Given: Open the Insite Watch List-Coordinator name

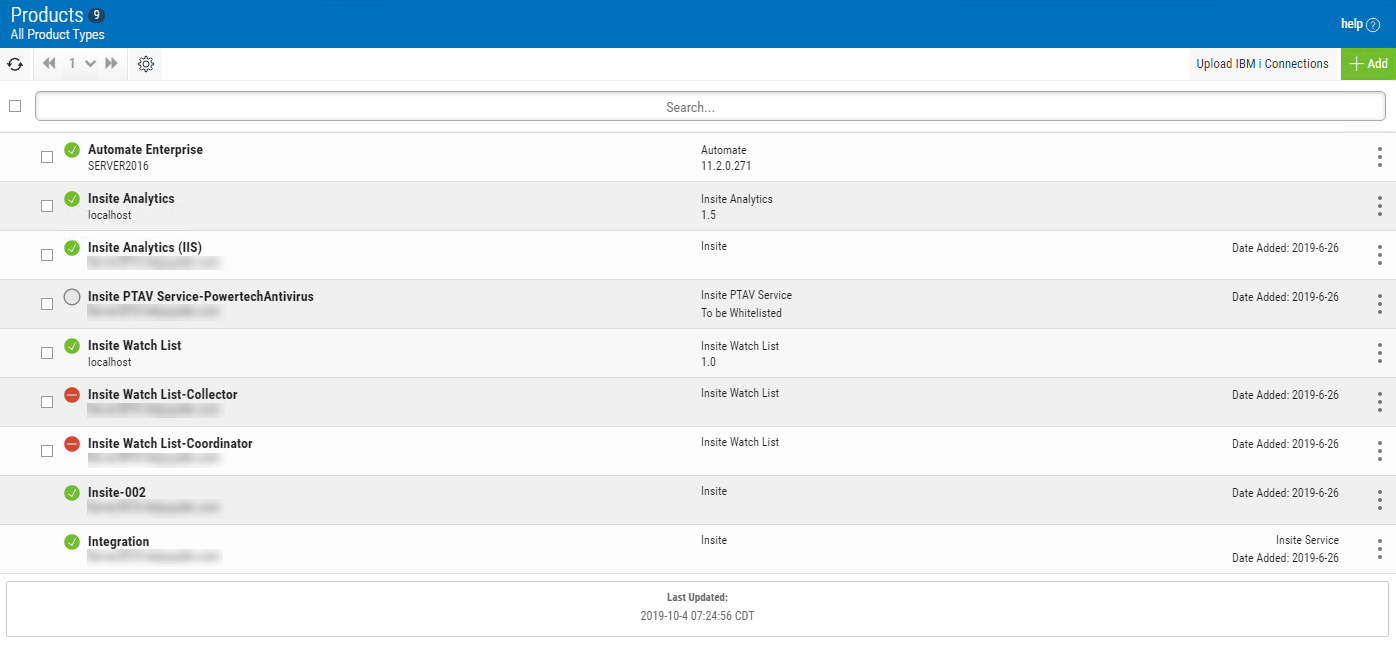Looking at the screenshot, I should pyautogui.click(x=170, y=444).
